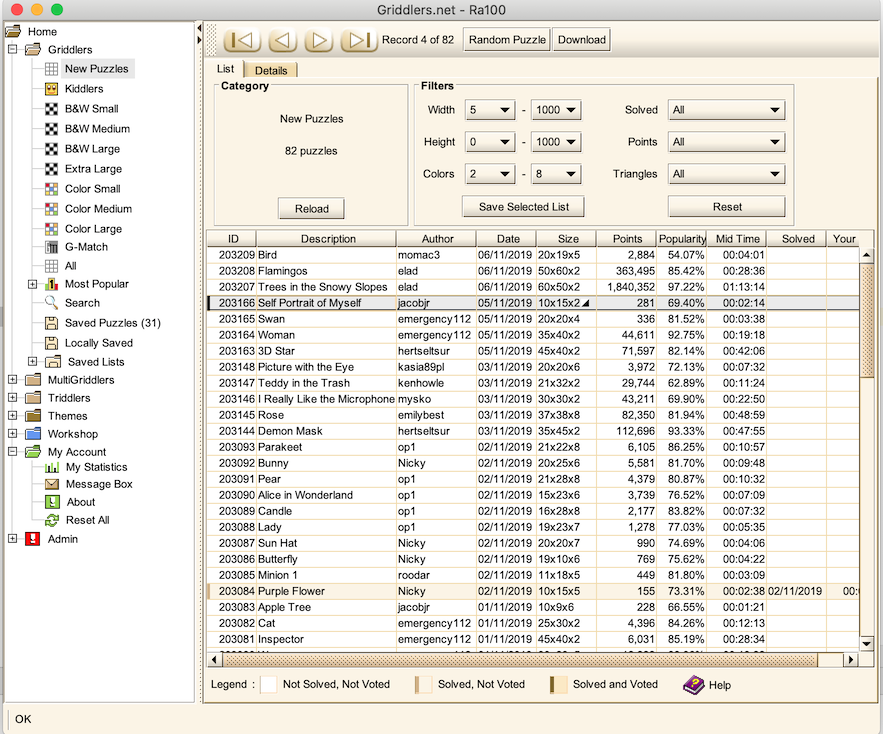
Task: Click the vertical scrollbar down arrow
Action: tap(866, 643)
